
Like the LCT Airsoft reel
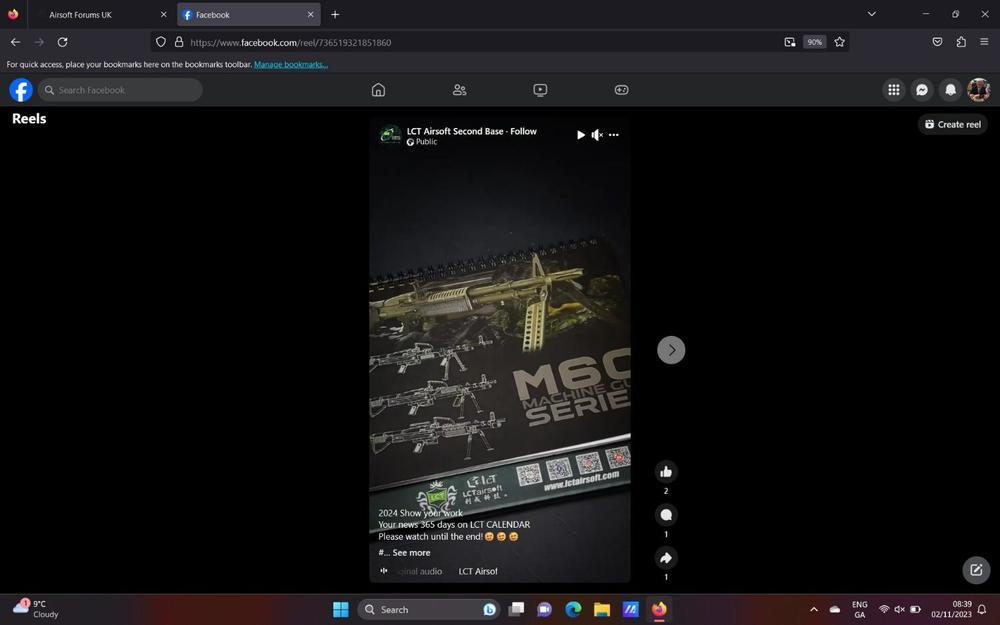click(x=666, y=471)
